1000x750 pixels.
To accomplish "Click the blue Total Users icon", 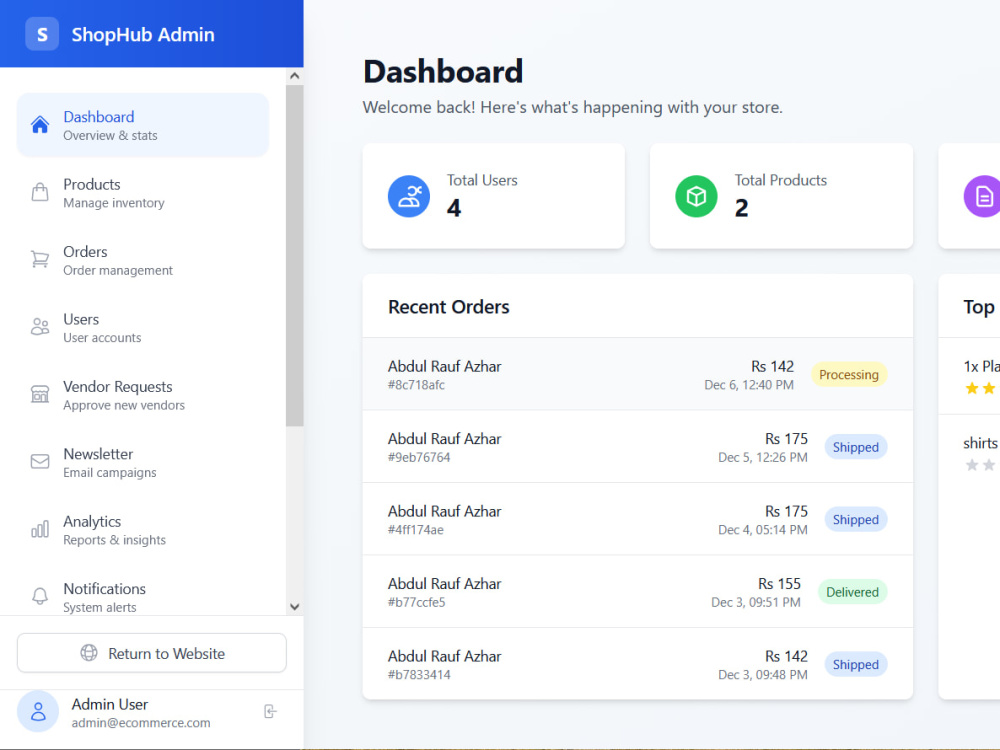I will pyautogui.click(x=409, y=196).
